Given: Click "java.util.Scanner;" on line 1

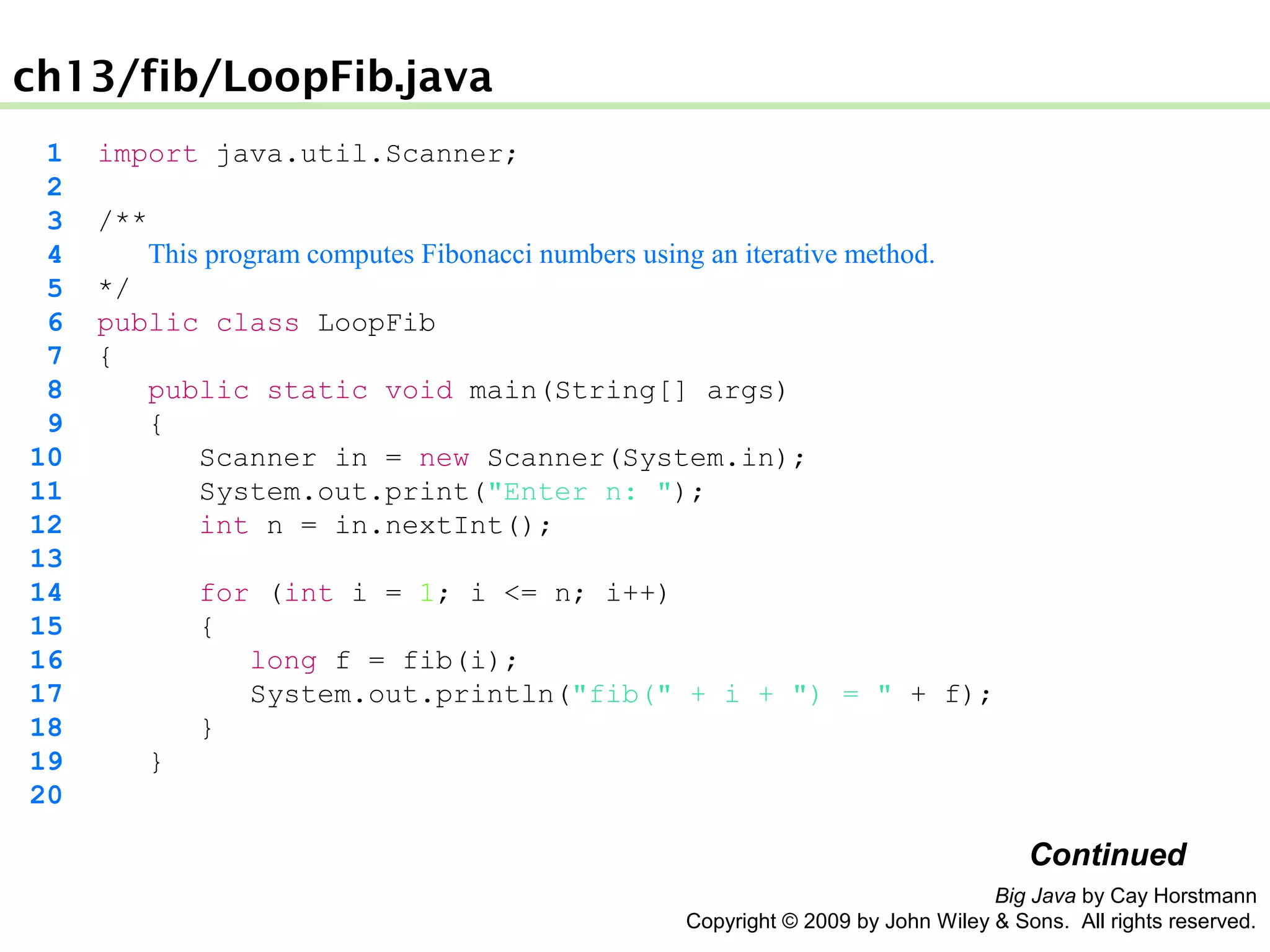Looking at the screenshot, I should [366, 154].
